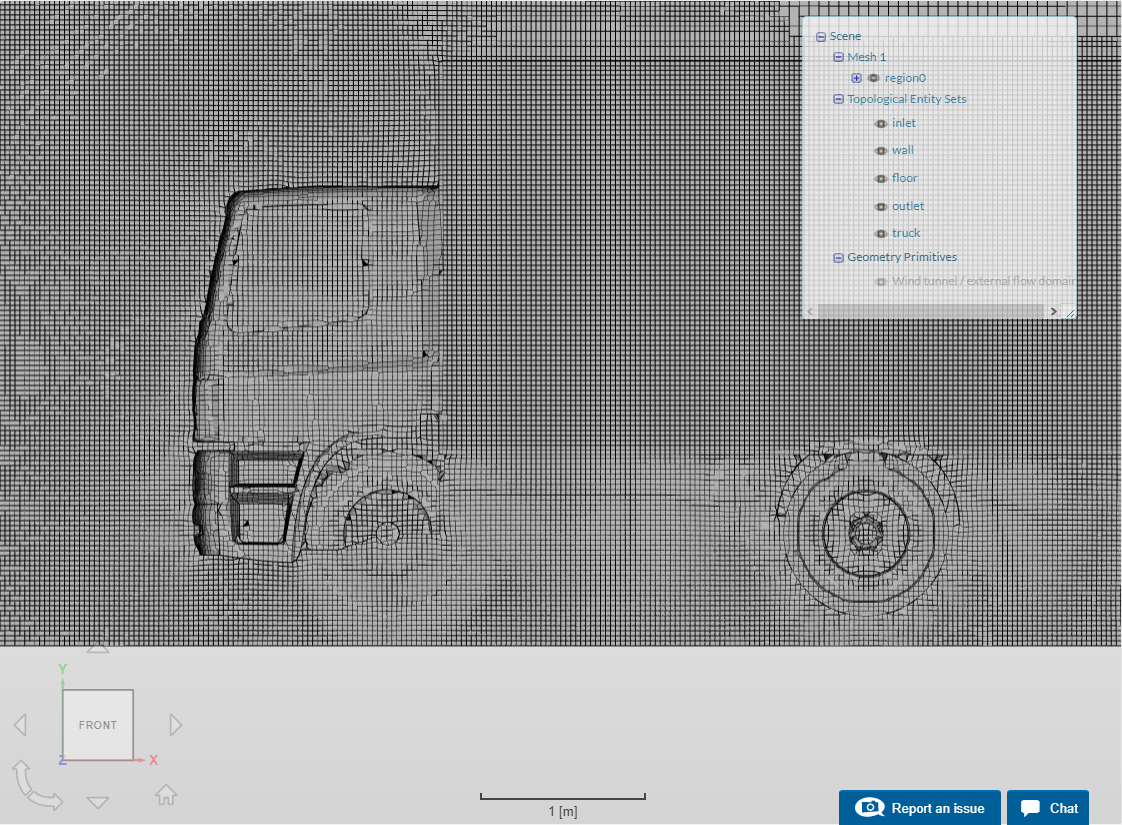This screenshot has width=1122, height=825.
Task: Click the FRONT face of orientation cube
Action: (x=98, y=725)
